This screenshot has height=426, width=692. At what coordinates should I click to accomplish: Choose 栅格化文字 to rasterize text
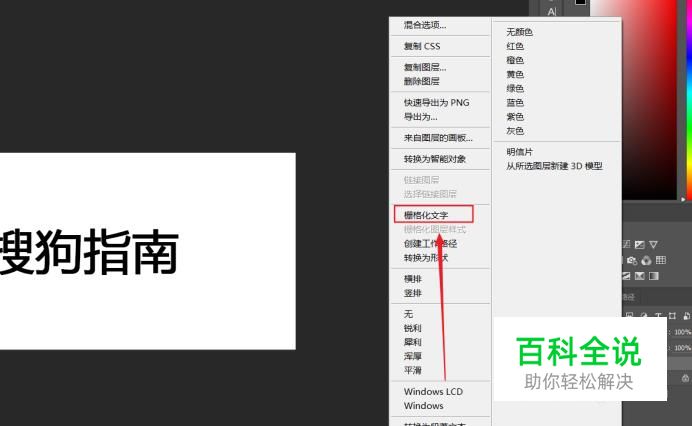pyautogui.click(x=426, y=215)
